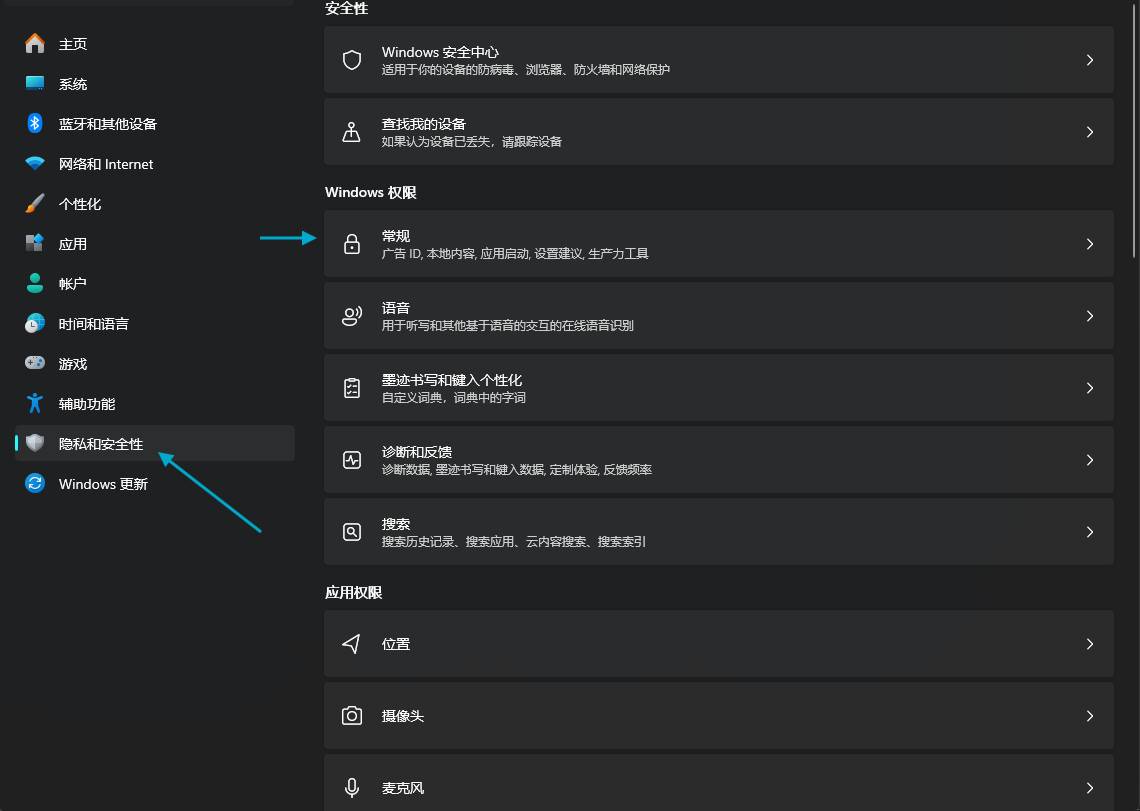Select 辅助功能 in the sidebar

87,404
